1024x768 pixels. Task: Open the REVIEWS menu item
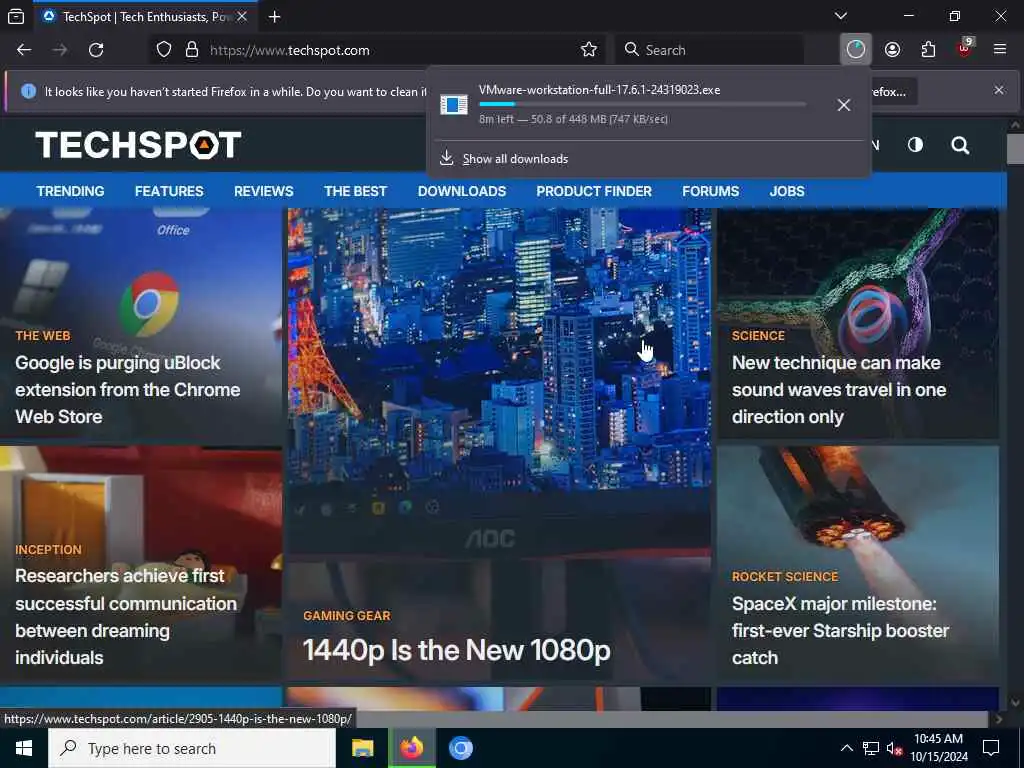click(x=264, y=191)
